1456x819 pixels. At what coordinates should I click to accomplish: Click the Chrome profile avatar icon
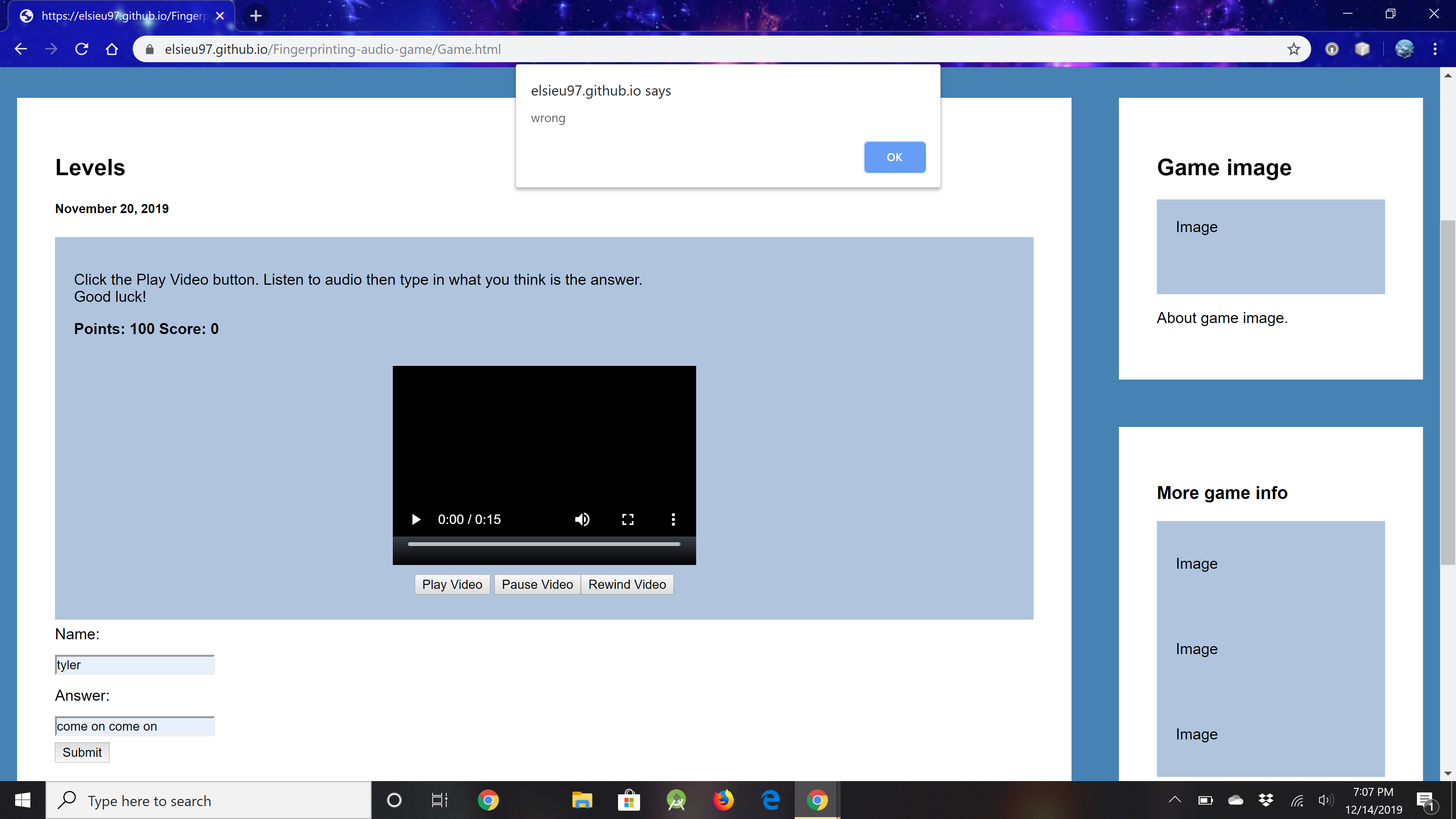point(1404,49)
